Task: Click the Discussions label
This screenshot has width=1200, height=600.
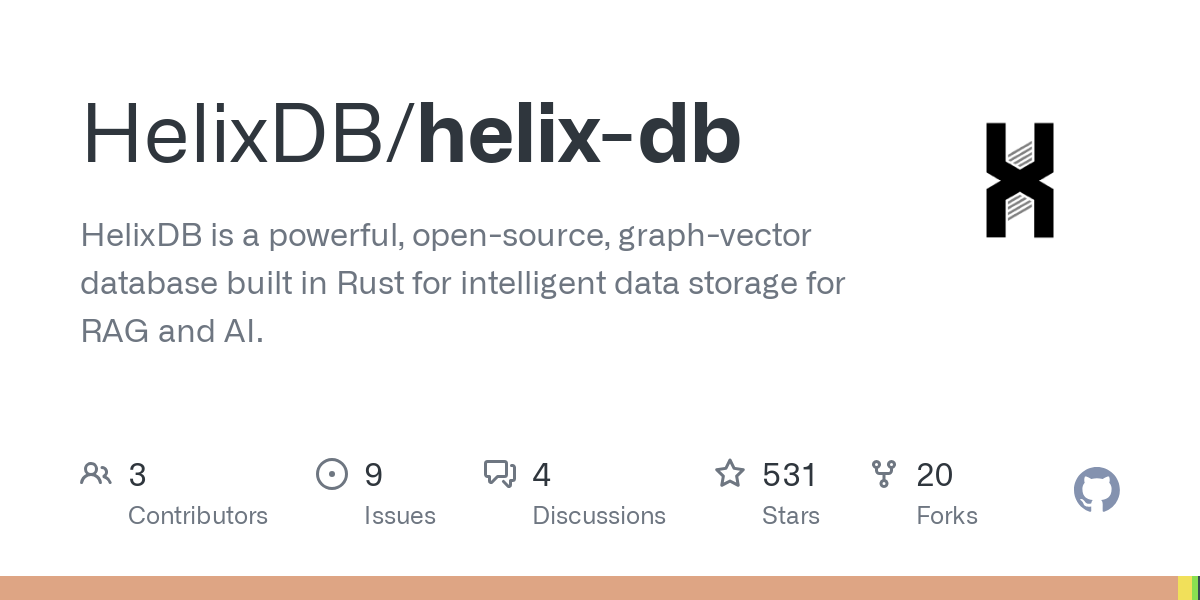Action: tap(599, 516)
